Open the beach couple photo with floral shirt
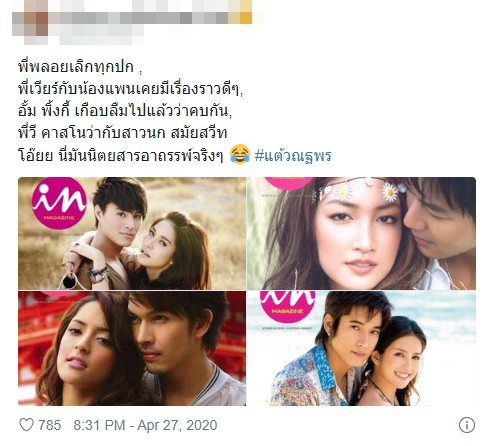 coord(361,348)
